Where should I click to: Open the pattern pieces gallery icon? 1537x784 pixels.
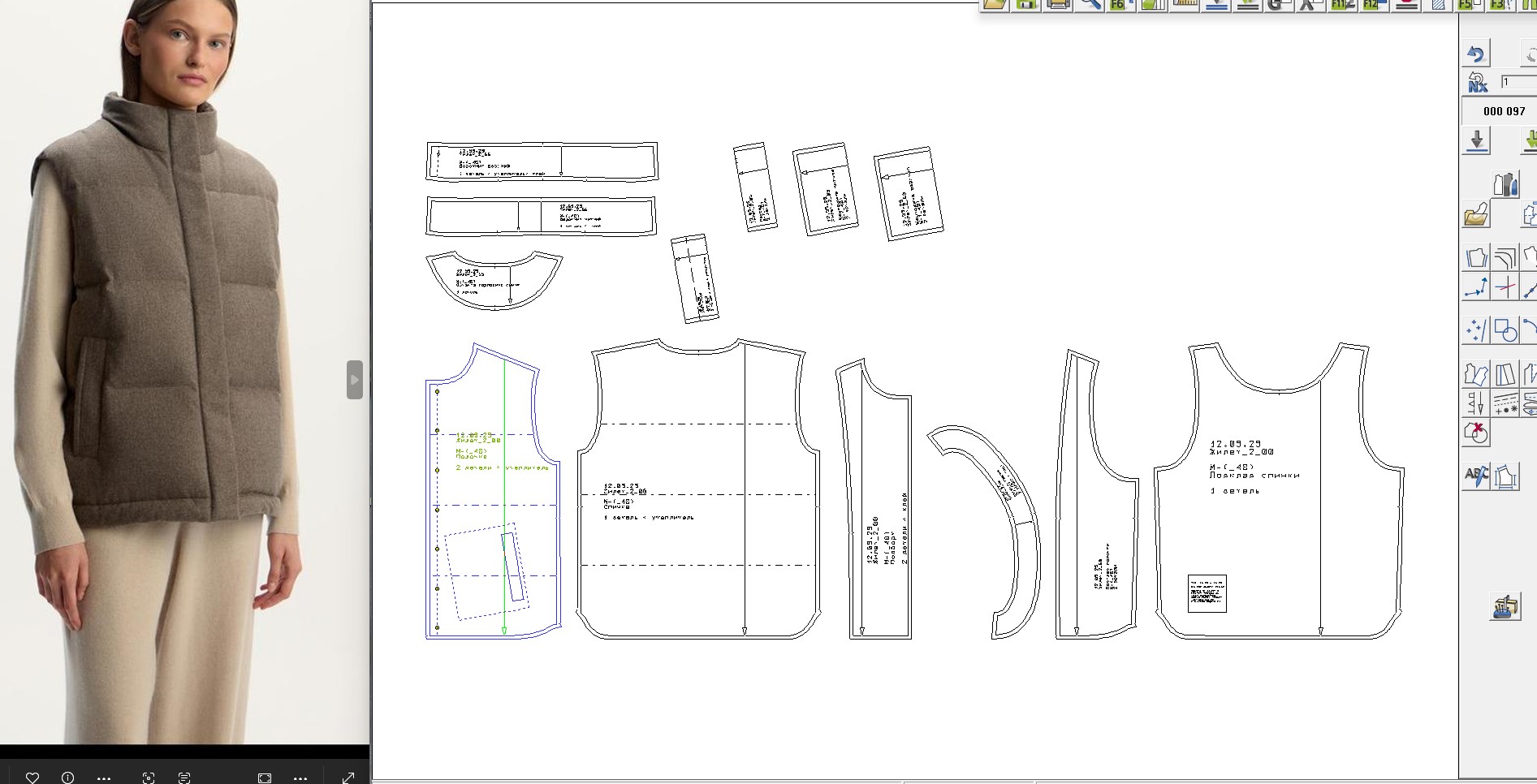(x=1505, y=185)
